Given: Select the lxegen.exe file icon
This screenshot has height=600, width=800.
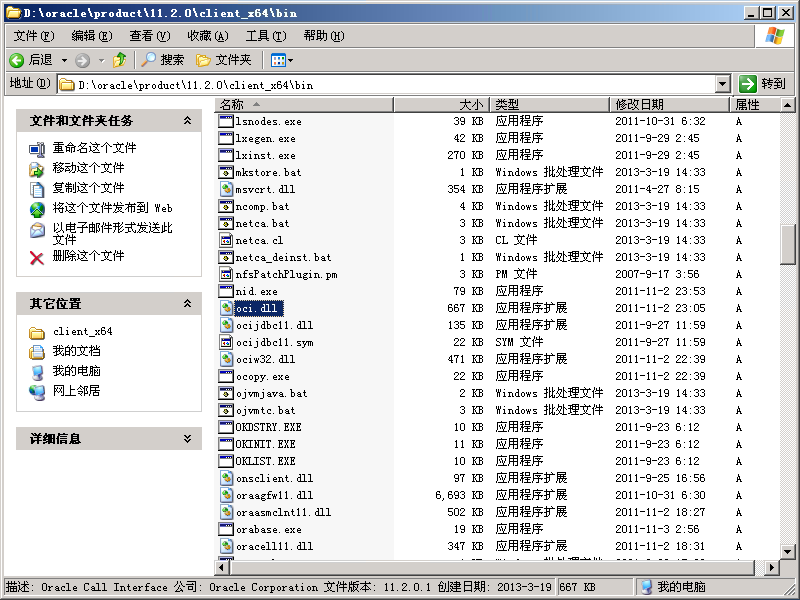Looking at the screenshot, I should [226, 138].
